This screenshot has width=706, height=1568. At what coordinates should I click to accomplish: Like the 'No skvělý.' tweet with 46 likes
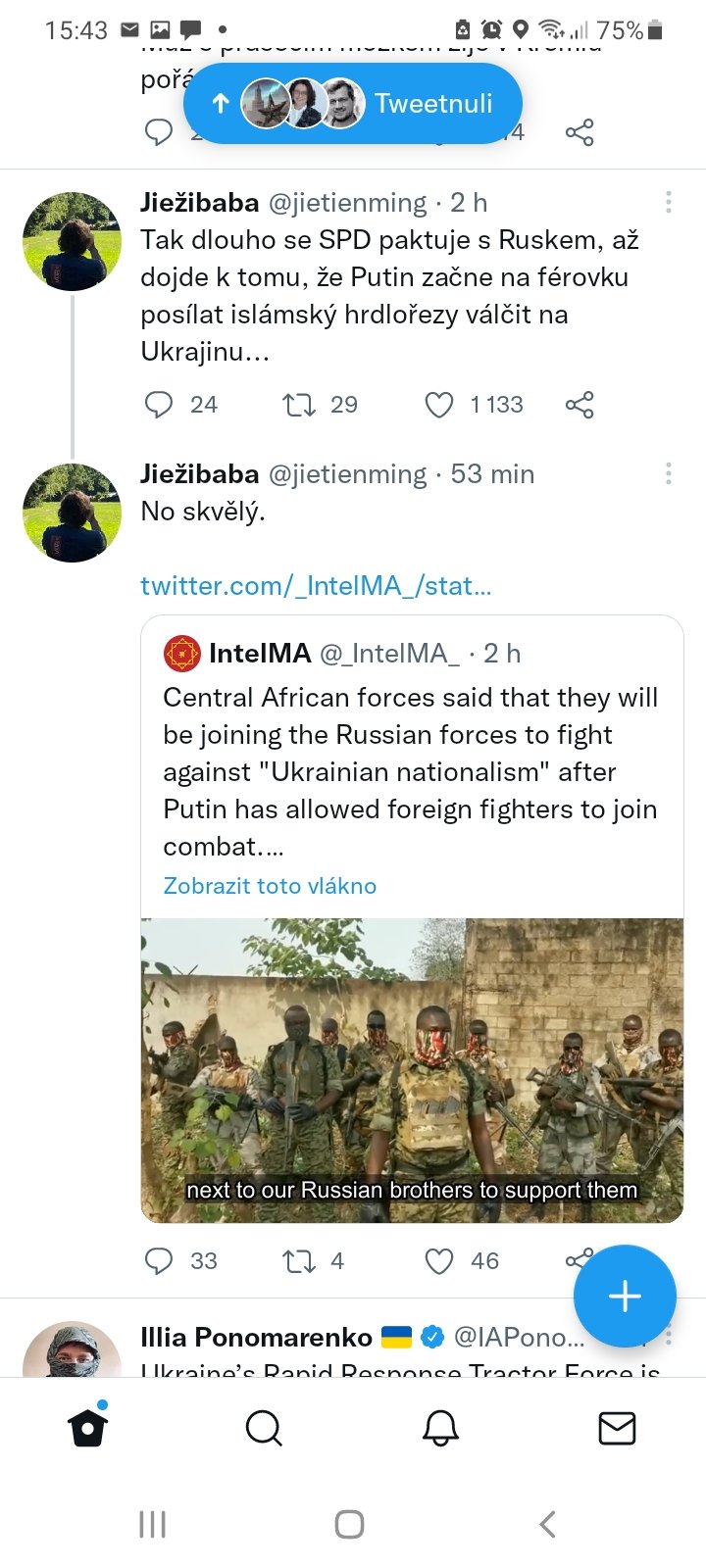439,1261
